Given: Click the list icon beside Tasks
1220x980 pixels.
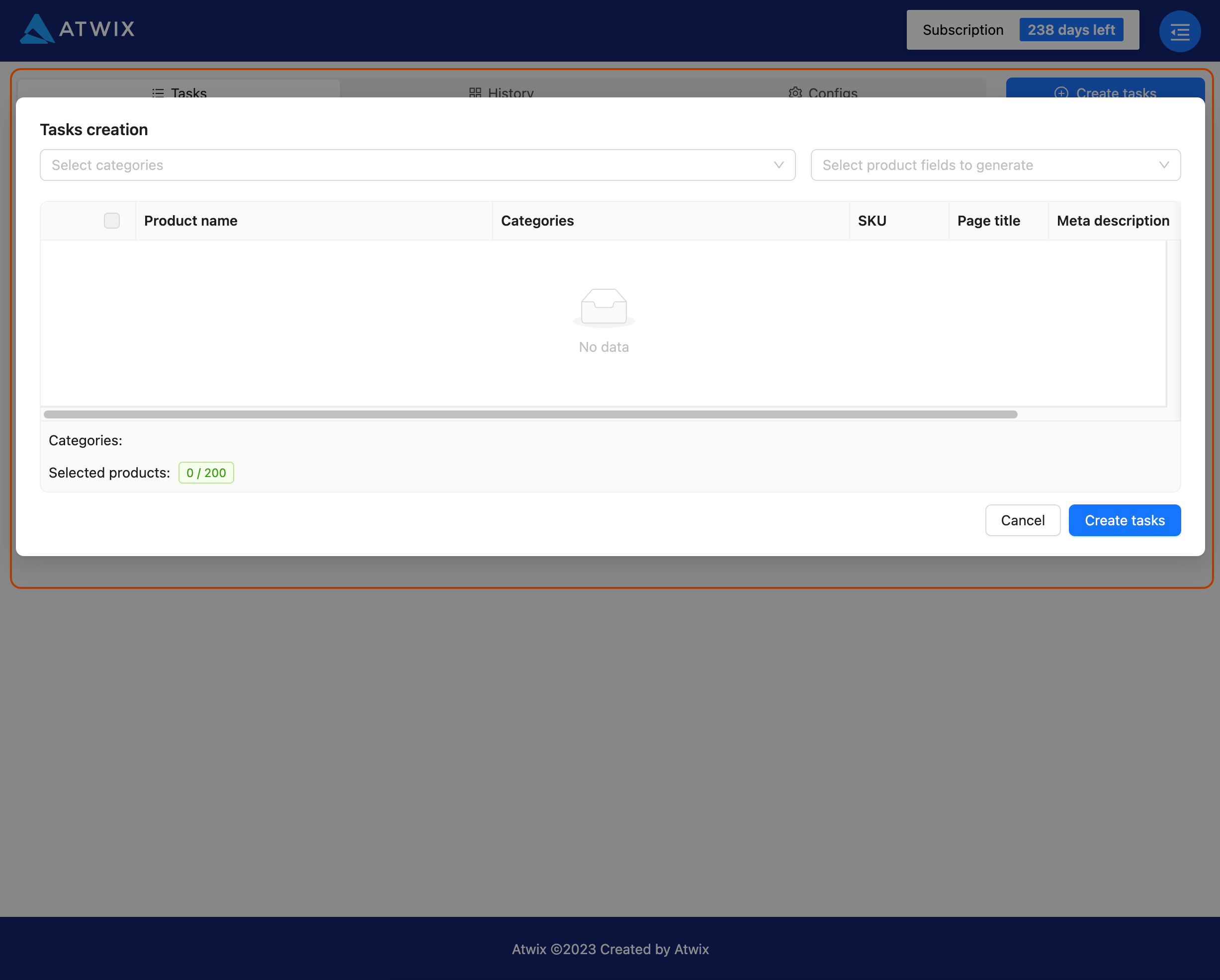Looking at the screenshot, I should [x=158, y=93].
